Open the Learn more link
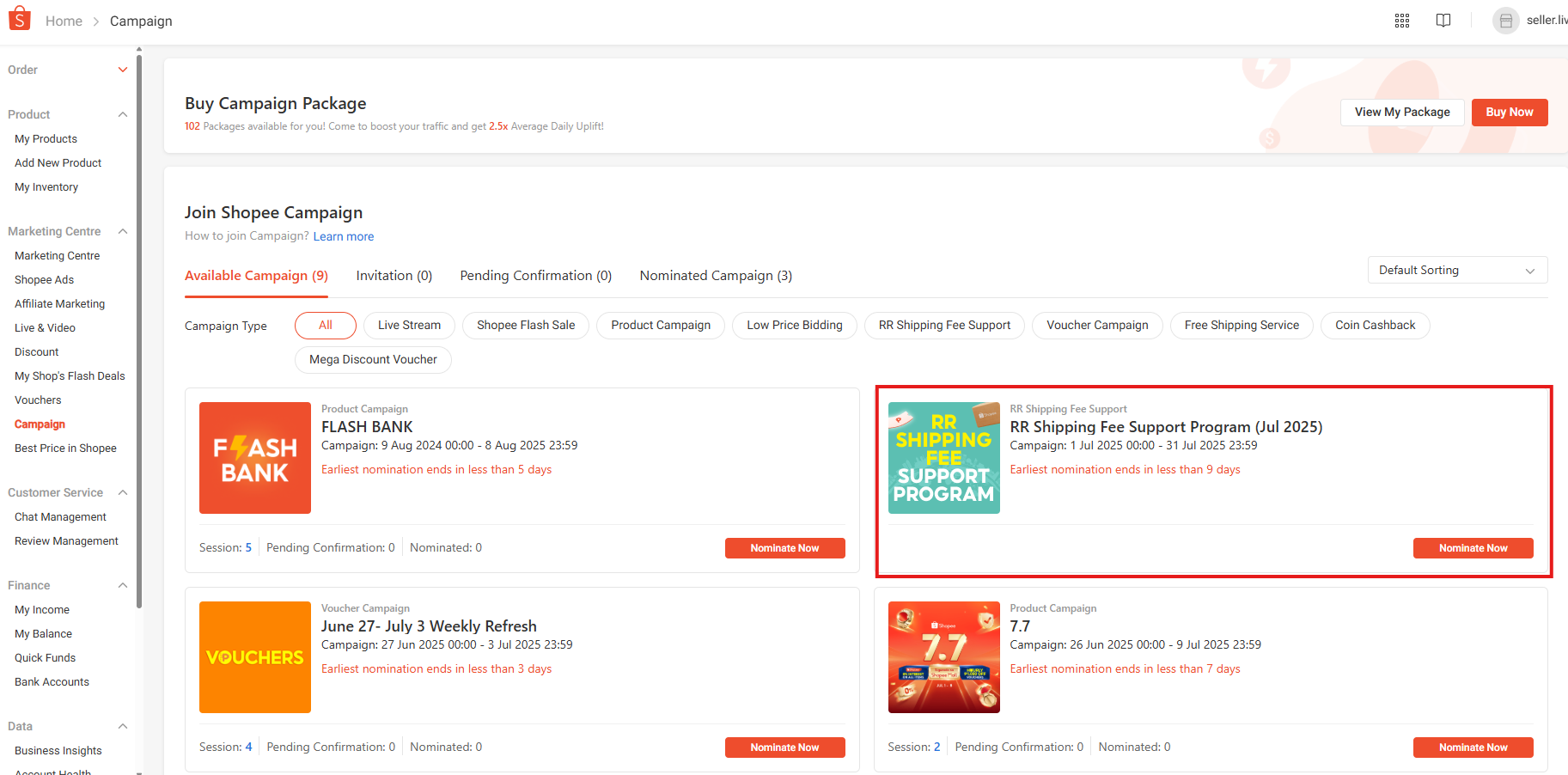The image size is (1568, 775). coord(343,236)
